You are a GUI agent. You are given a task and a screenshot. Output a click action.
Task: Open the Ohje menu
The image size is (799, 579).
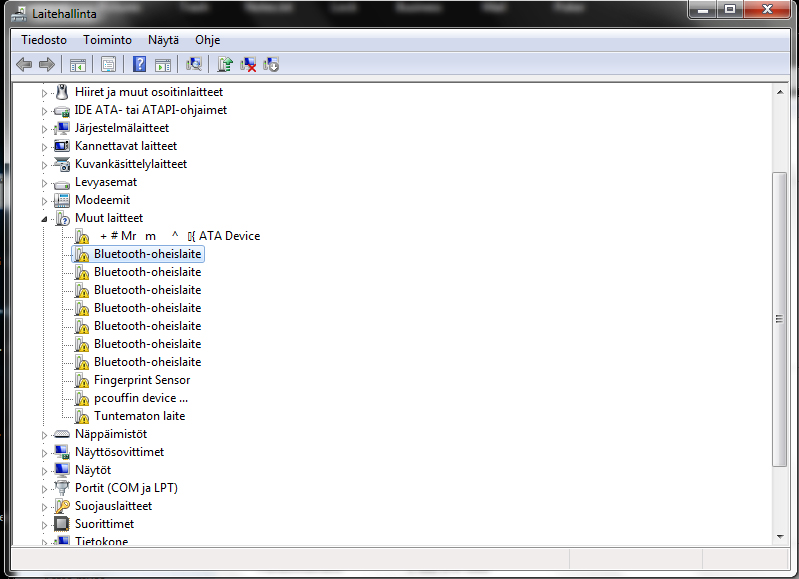pyautogui.click(x=207, y=40)
